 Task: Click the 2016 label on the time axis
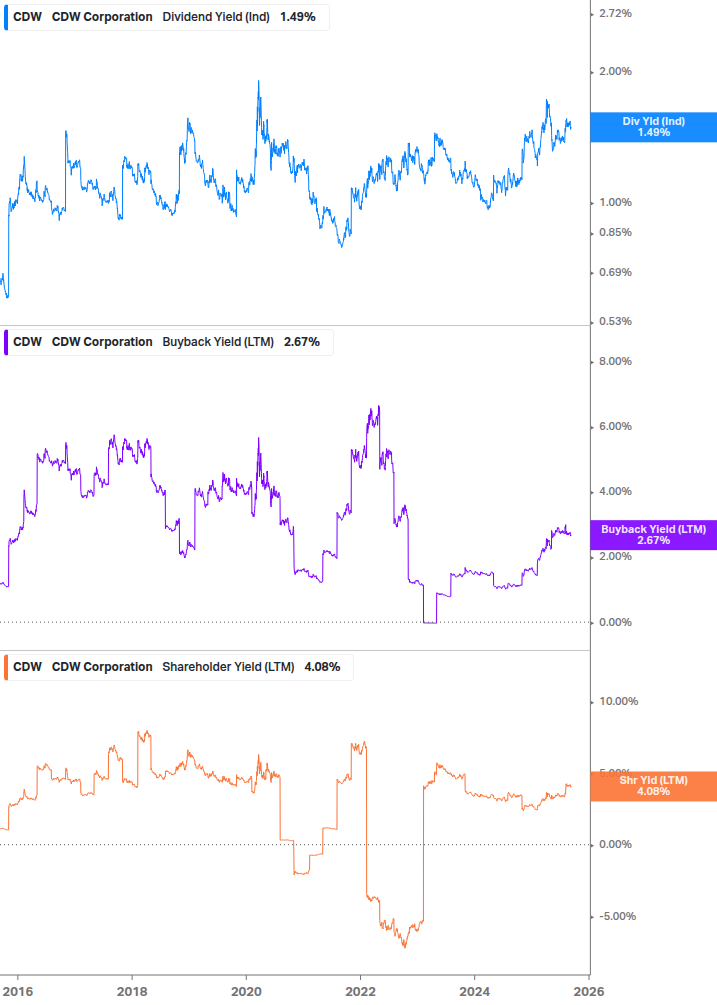tap(18, 992)
